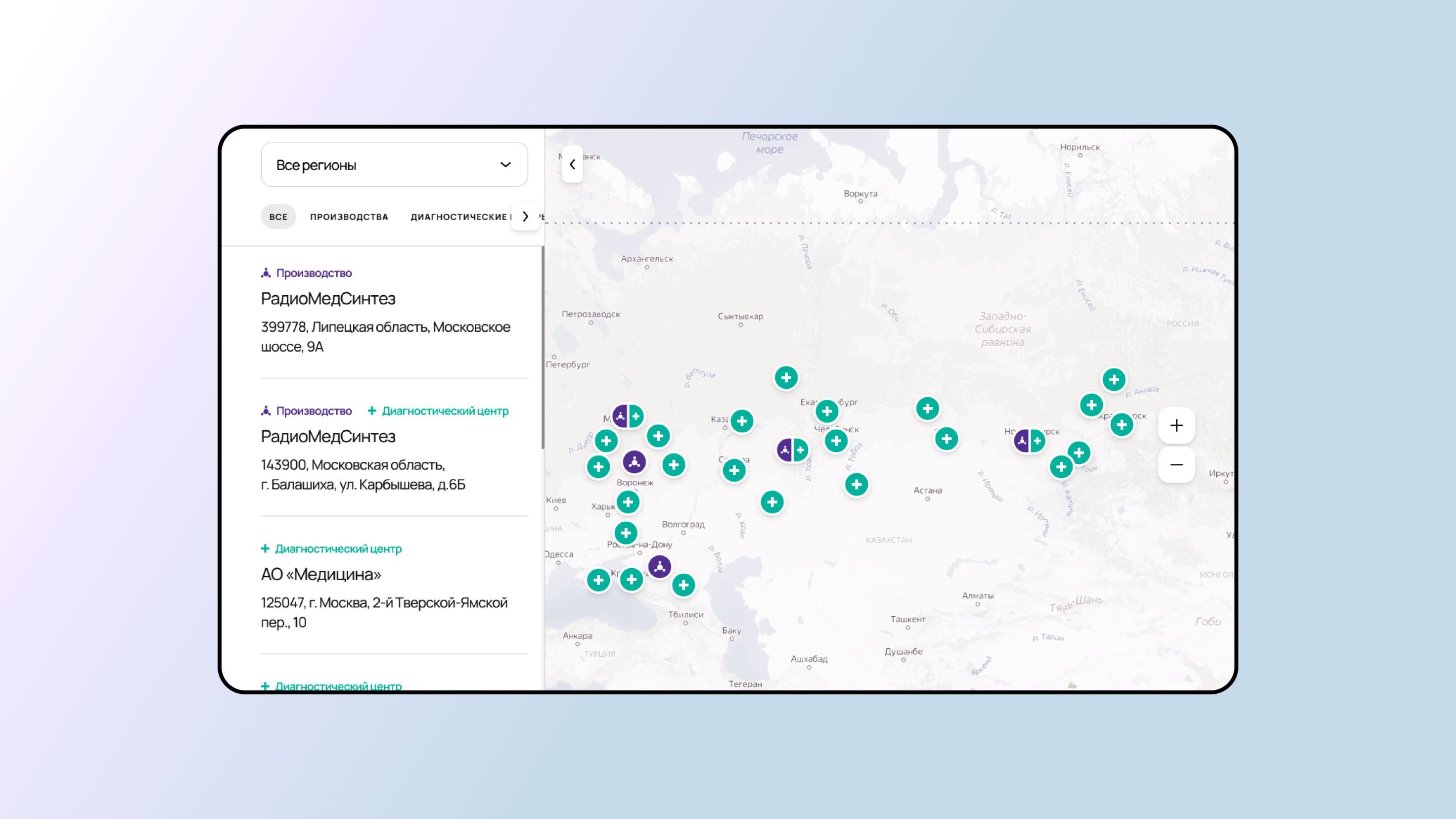Click the green diagnostic marker at Екатеринбург
This screenshot has height=819, width=1456.
pos(827,411)
